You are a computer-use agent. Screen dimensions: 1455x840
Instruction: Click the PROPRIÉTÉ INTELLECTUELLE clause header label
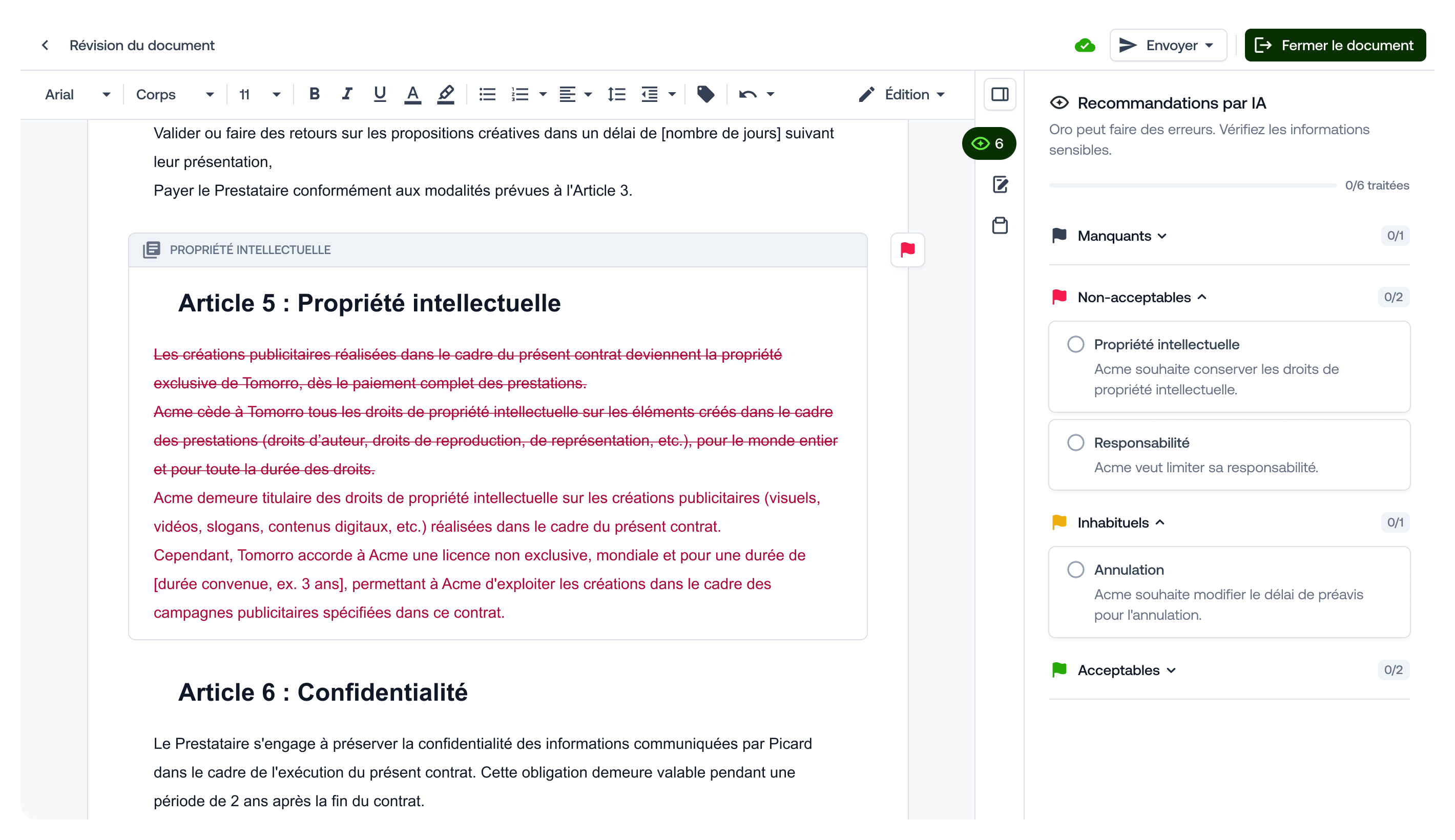[250, 250]
